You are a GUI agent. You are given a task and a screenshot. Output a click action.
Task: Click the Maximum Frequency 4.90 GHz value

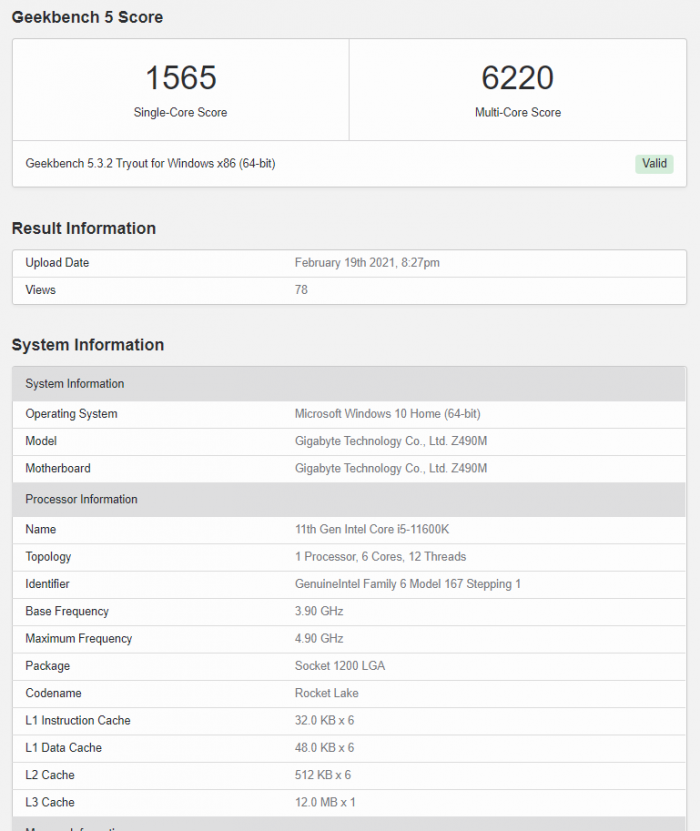[x=319, y=639]
